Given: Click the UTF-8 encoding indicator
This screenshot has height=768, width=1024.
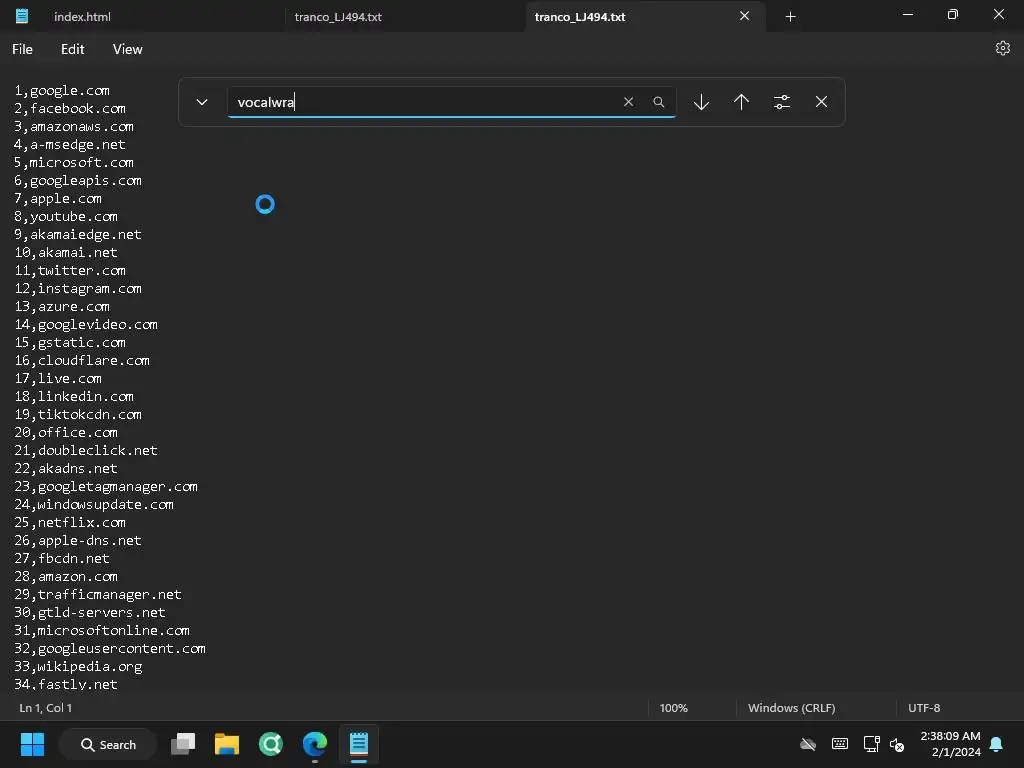Looking at the screenshot, I should coord(923,708).
